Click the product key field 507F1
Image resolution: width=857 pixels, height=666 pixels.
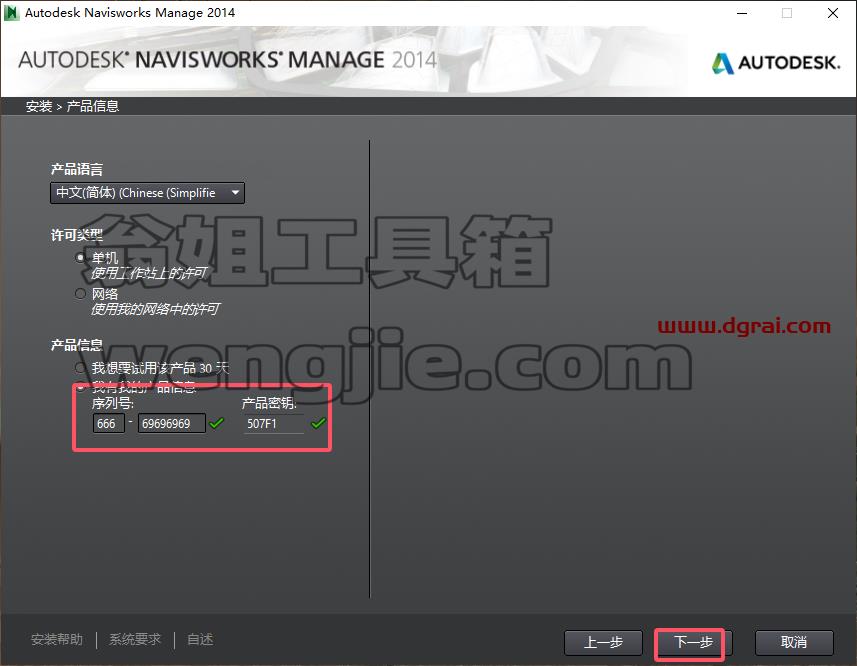point(273,423)
